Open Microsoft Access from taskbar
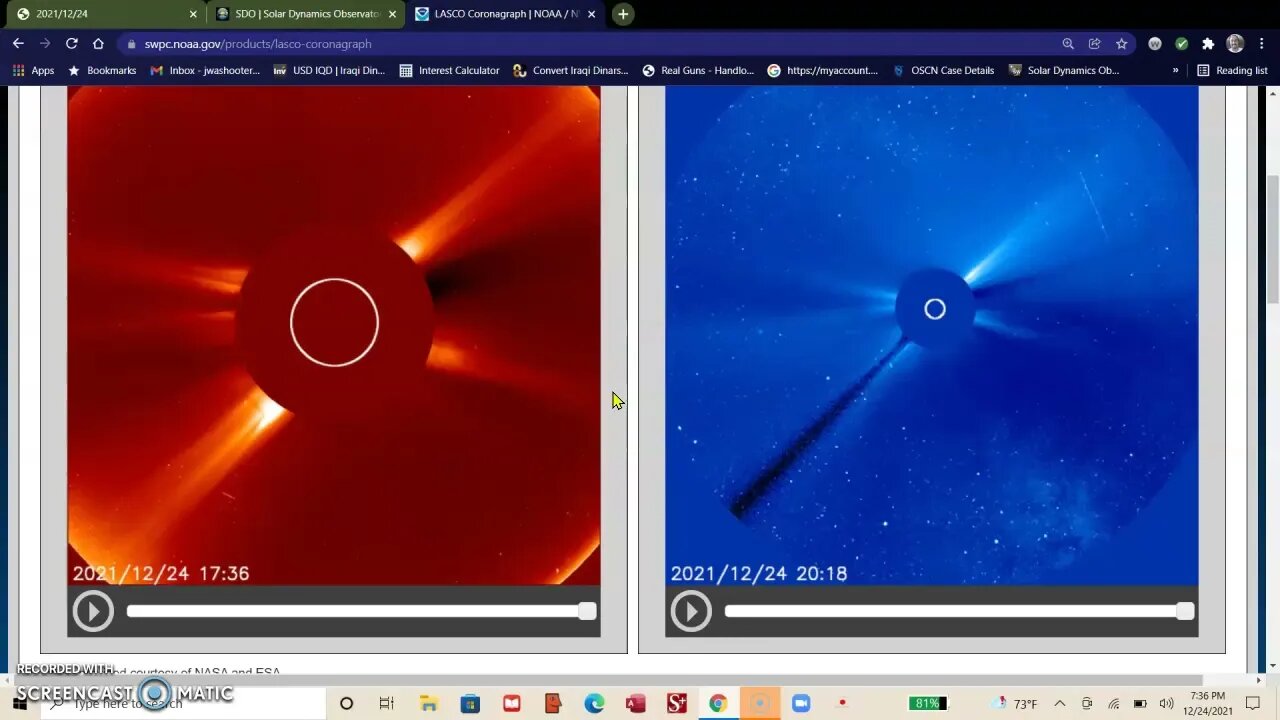The height and width of the screenshot is (720, 1280). click(x=635, y=704)
